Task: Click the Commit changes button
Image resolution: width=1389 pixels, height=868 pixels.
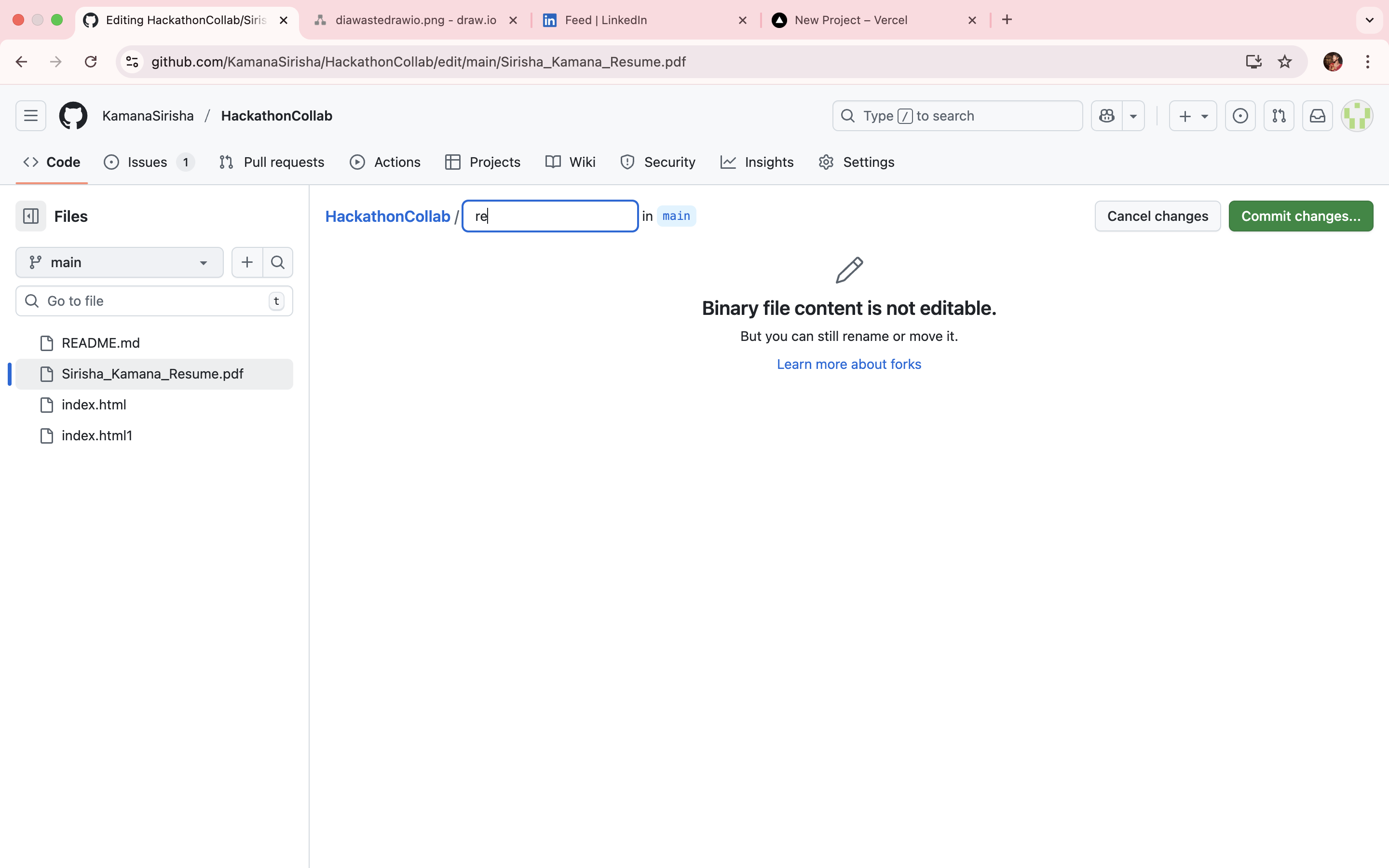Action: 1300,217
